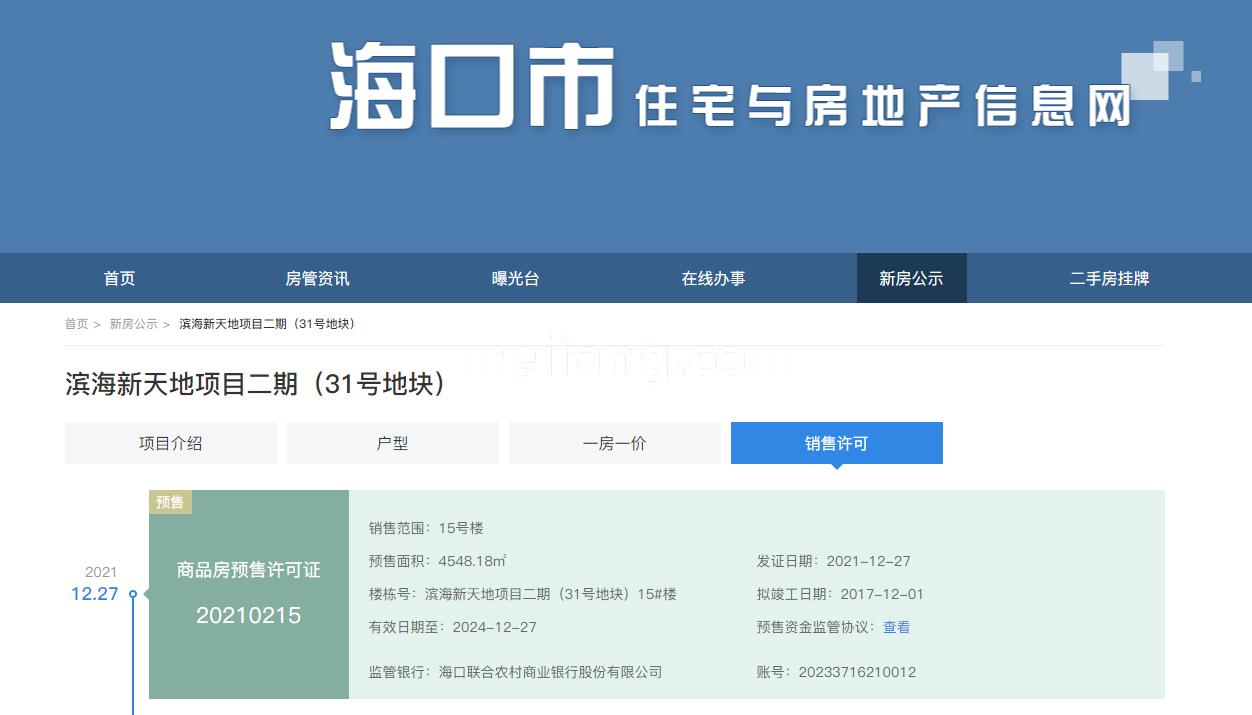Open the 在线办事 navigation item
This screenshot has height=715, width=1252.
[x=713, y=279]
